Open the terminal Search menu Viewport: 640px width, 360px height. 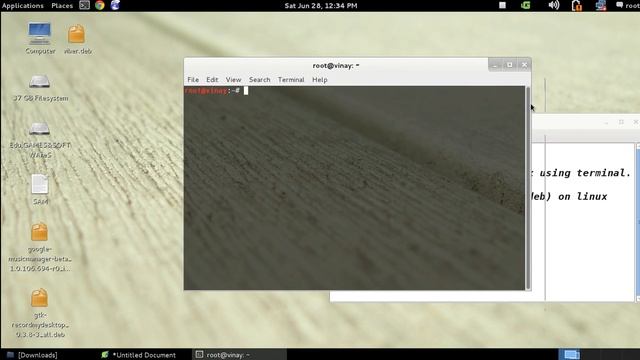260,80
